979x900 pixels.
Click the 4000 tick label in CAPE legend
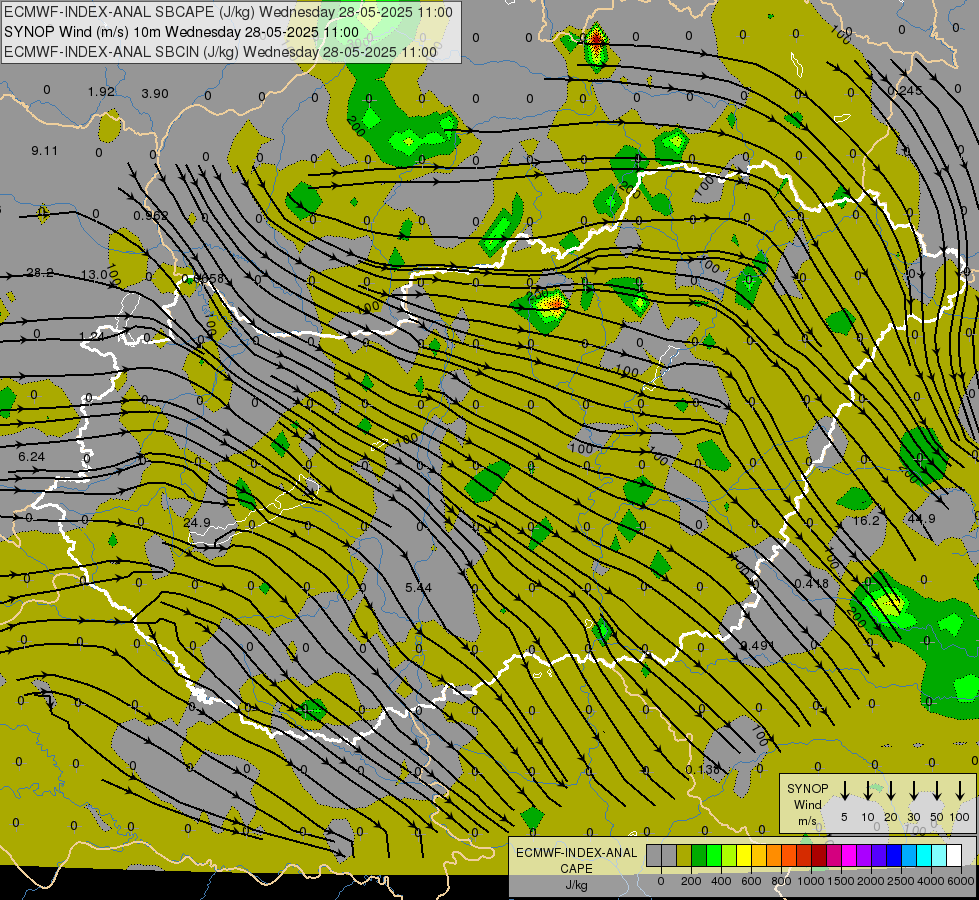coord(931,881)
